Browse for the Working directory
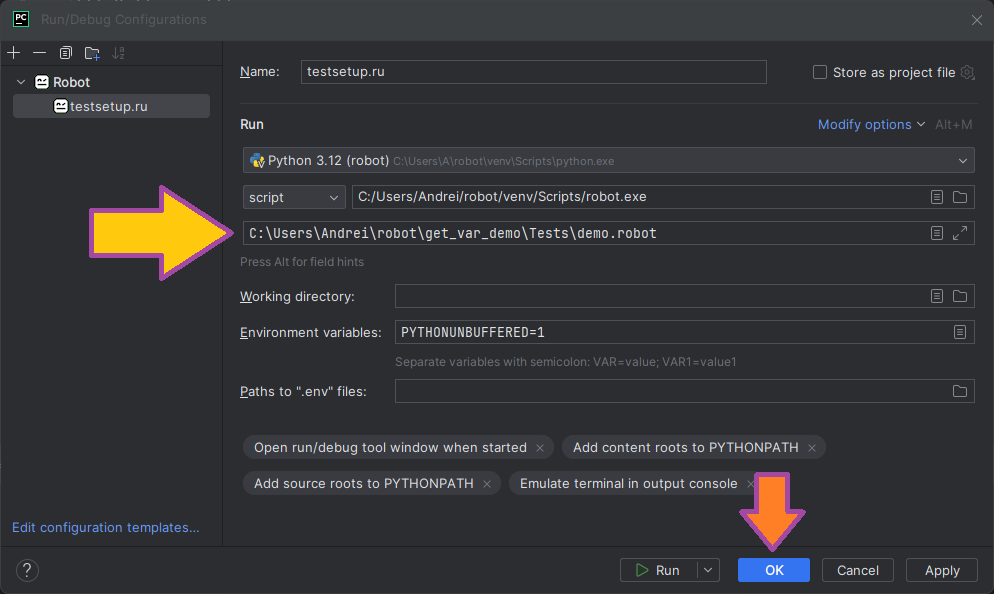The image size is (994, 594). (x=960, y=296)
